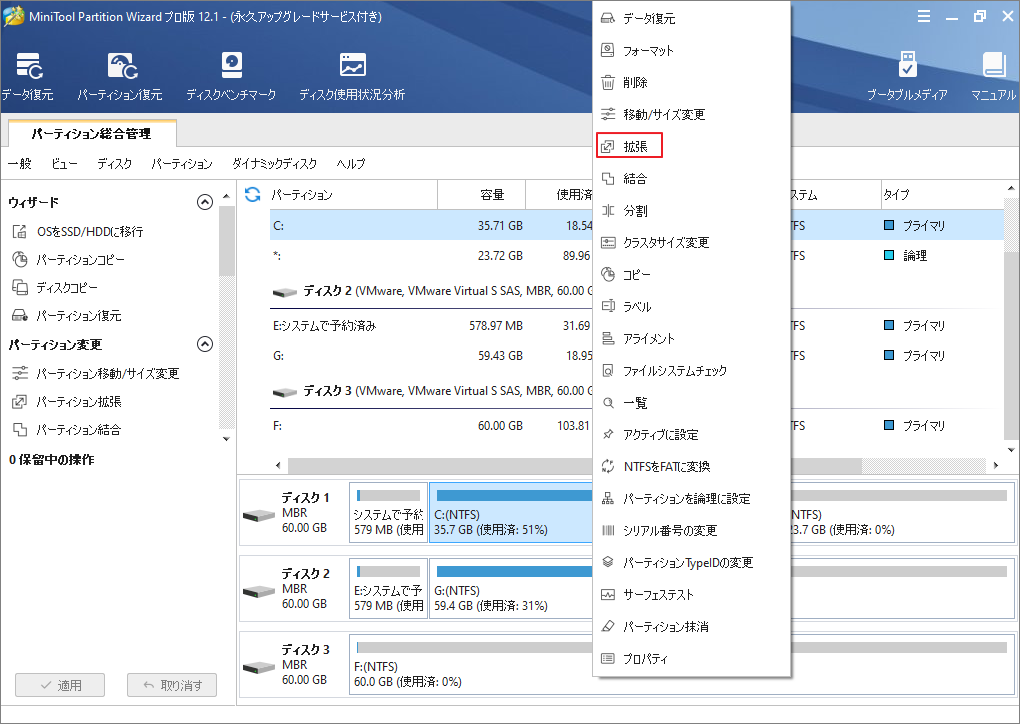Open the マニュアル icon
The image size is (1020, 724).
[x=993, y=67]
